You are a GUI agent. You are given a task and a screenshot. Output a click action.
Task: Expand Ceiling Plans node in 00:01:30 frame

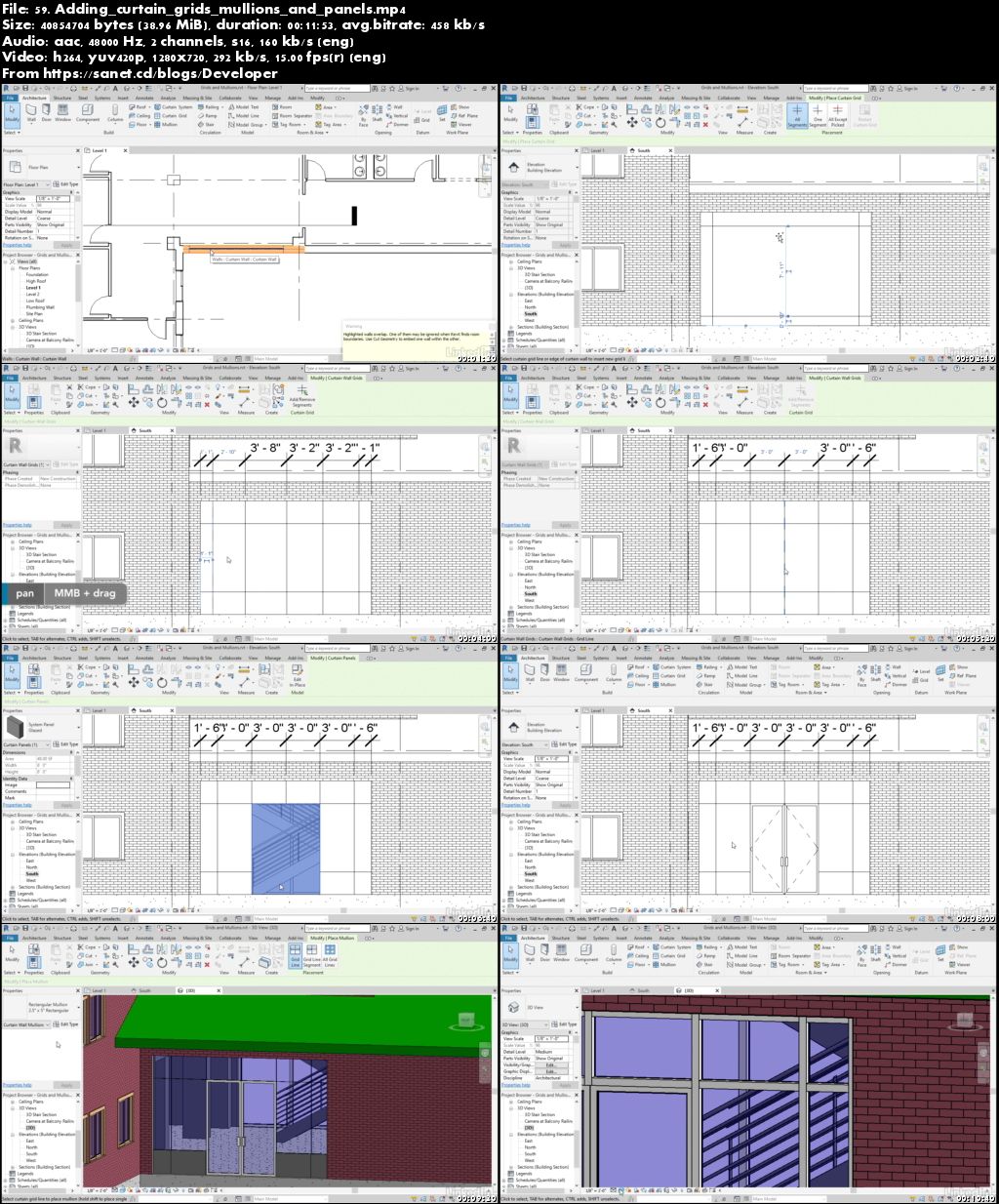(13, 321)
